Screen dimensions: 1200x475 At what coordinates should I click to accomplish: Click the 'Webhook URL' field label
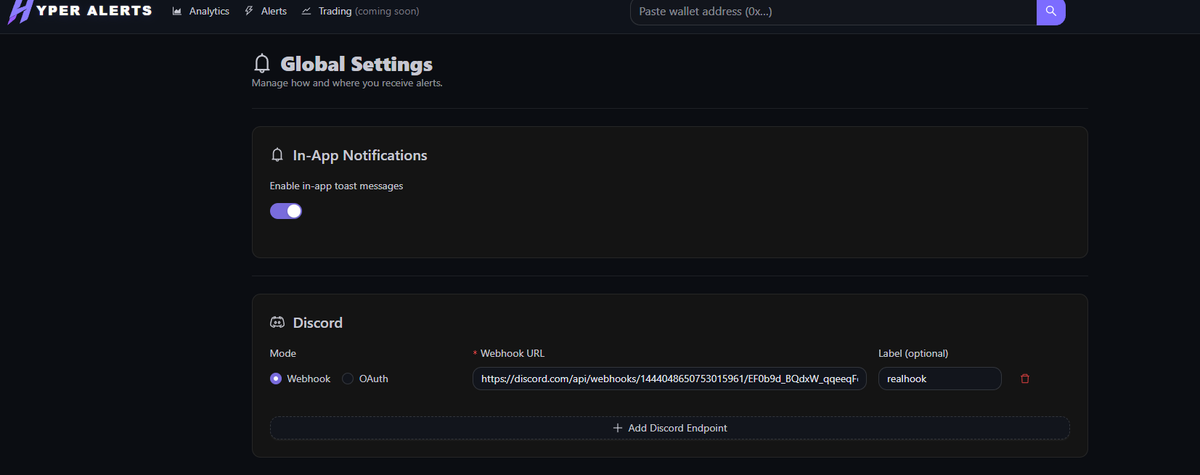(x=512, y=353)
